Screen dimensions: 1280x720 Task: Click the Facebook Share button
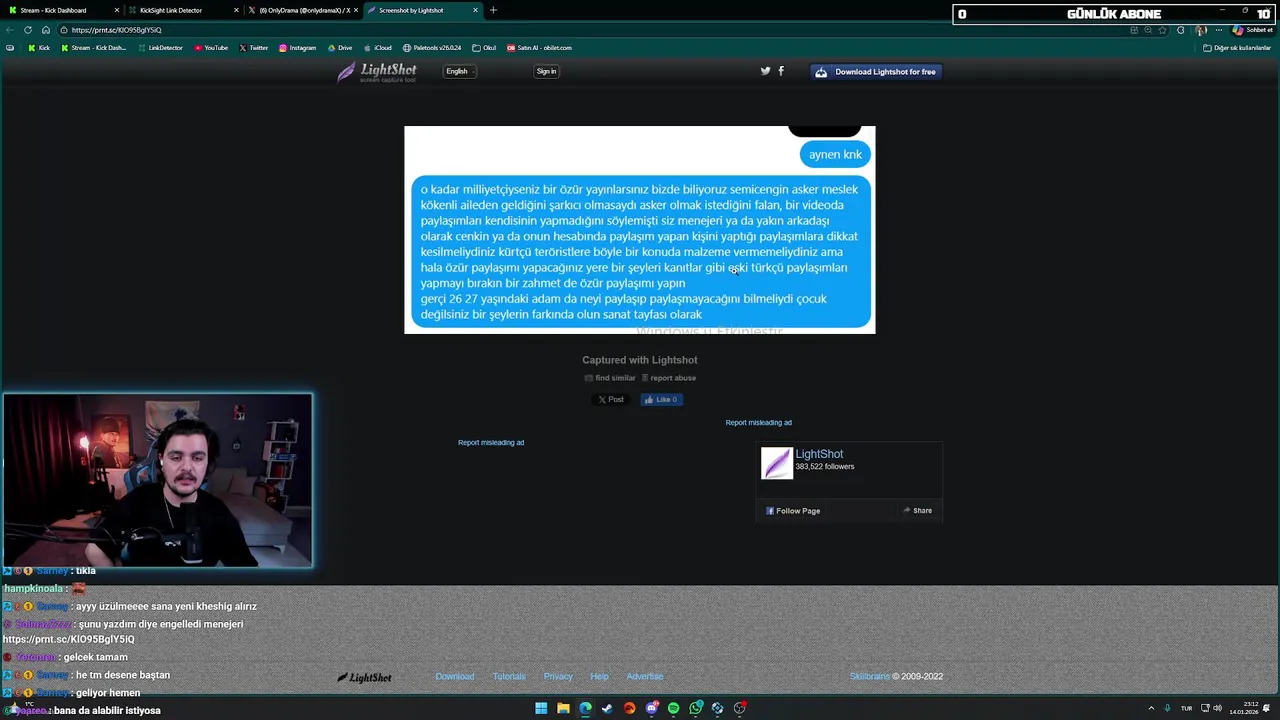point(917,511)
